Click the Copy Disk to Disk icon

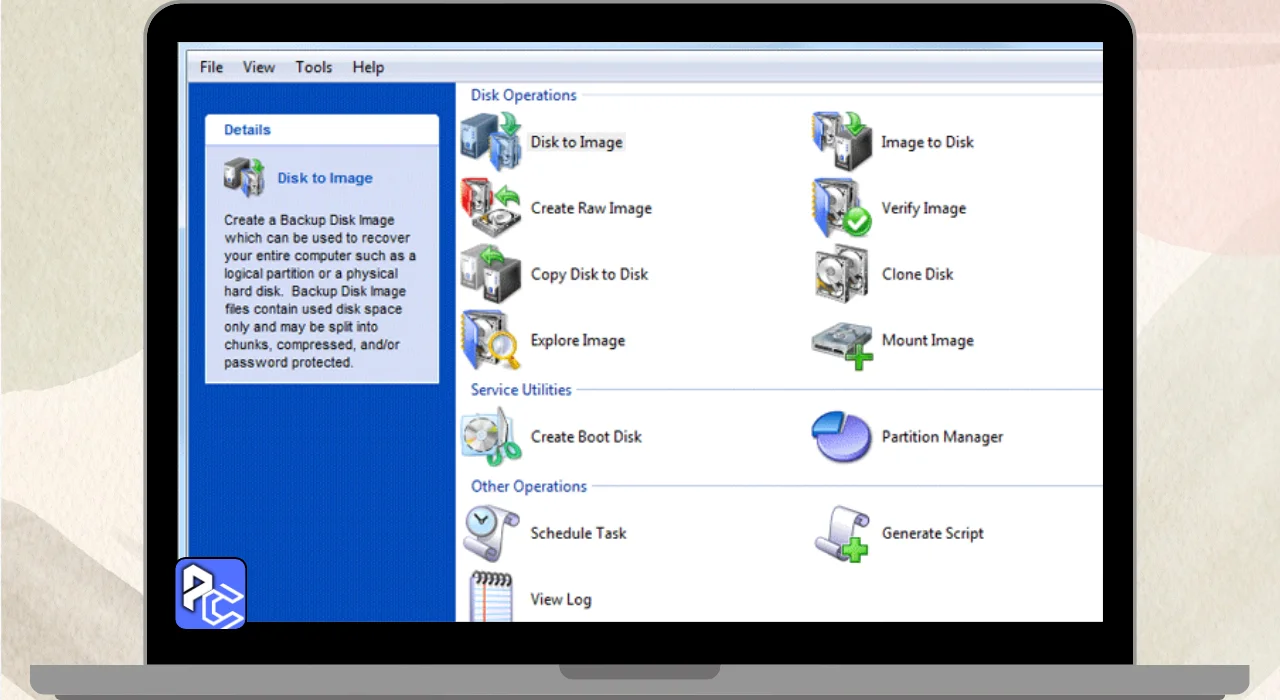coord(491,273)
